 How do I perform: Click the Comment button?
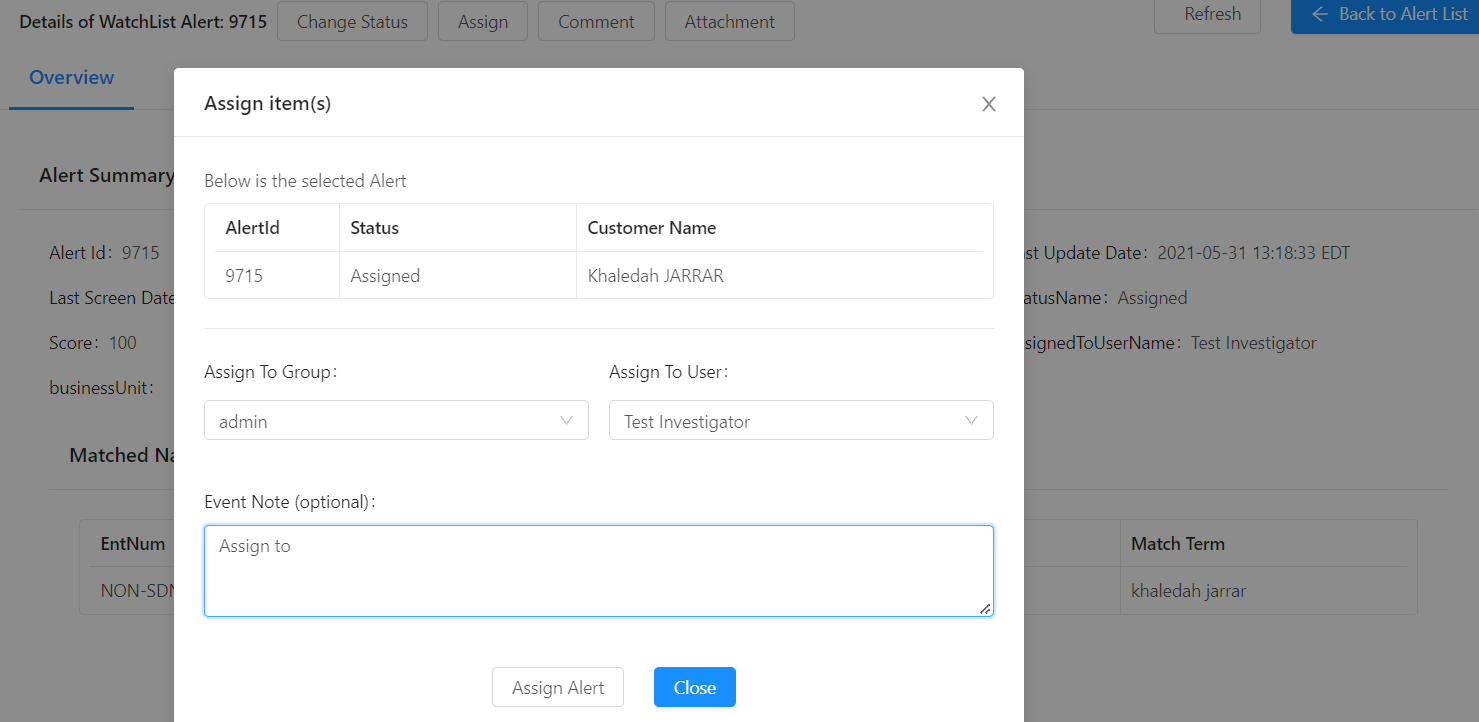pos(596,21)
